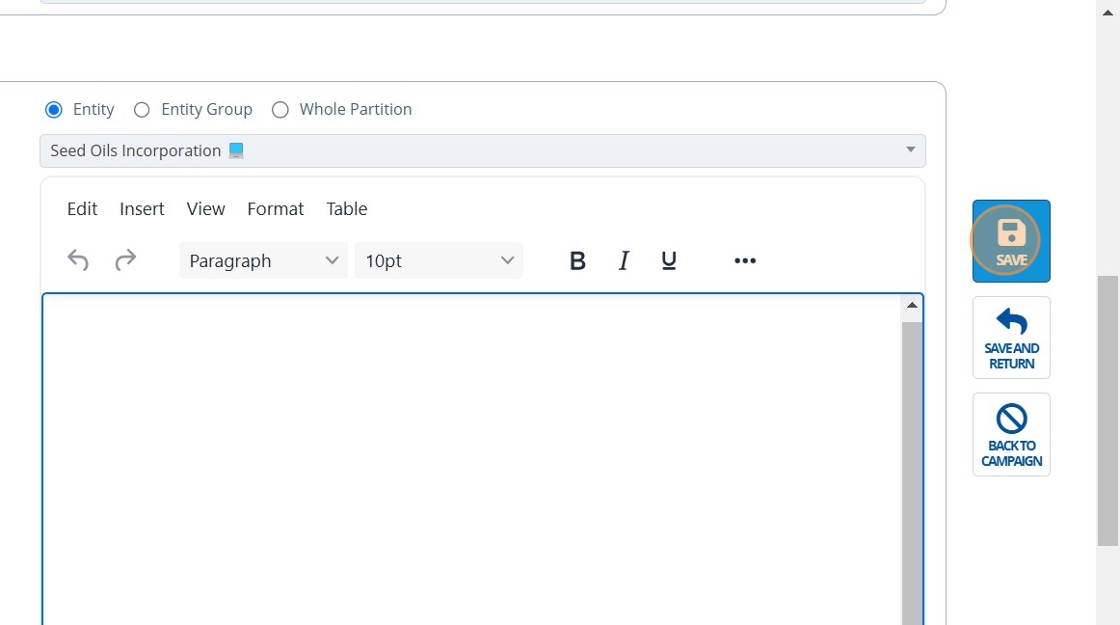Go back to campaign
This screenshot has height=625, width=1120.
(x=1011, y=435)
